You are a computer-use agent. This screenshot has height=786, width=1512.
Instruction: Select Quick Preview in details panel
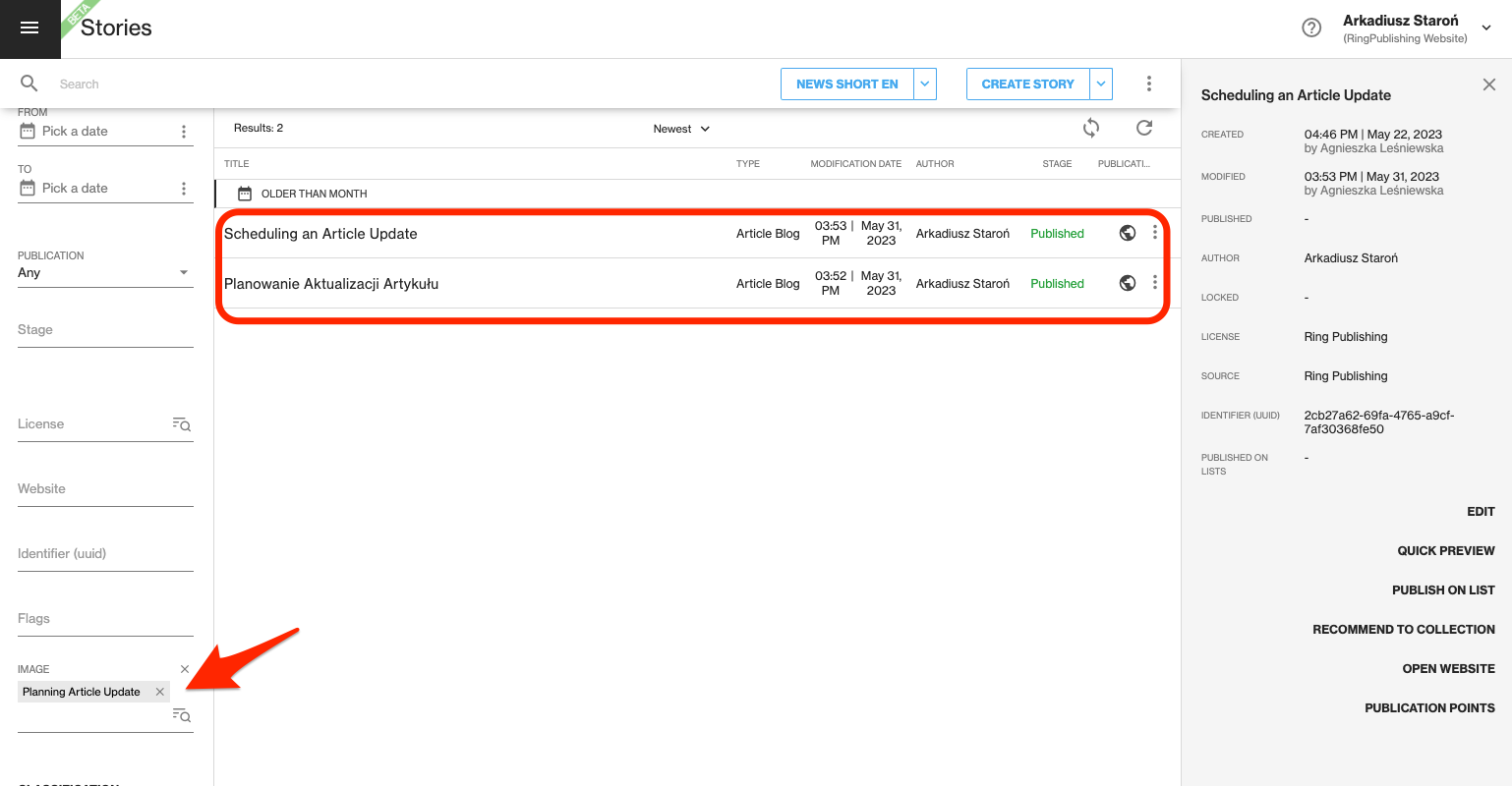point(1445,551)
